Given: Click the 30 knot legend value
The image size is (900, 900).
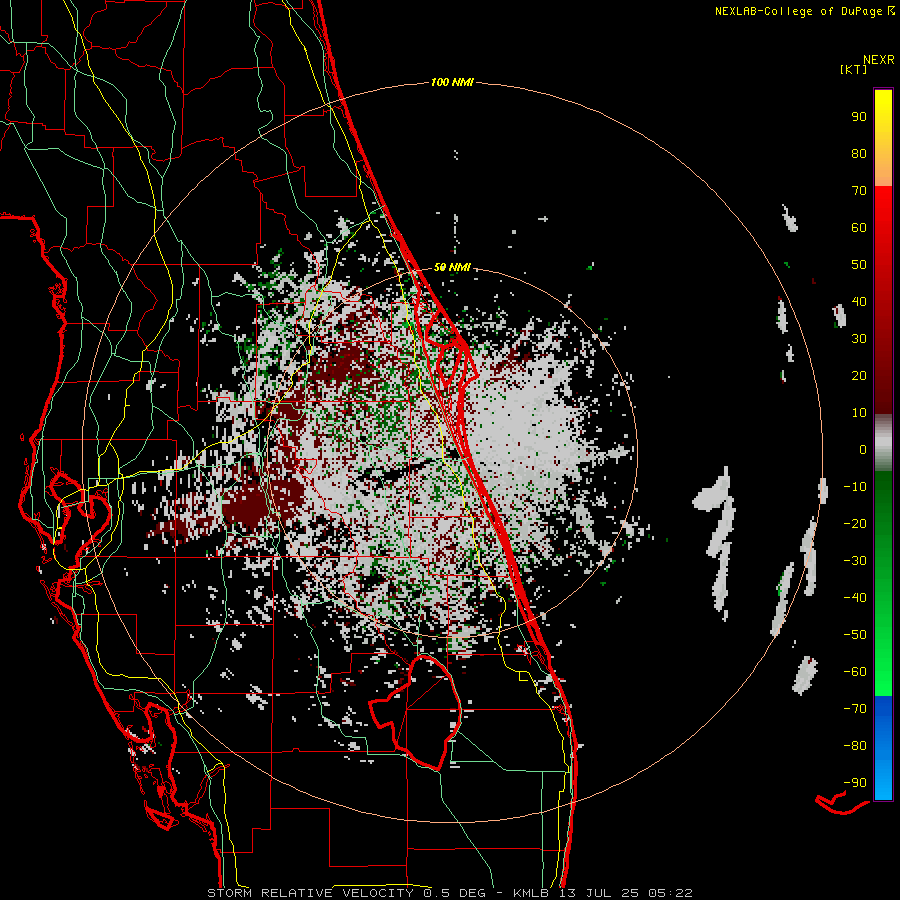Looking at the screenshot, I should coord(859,339).
